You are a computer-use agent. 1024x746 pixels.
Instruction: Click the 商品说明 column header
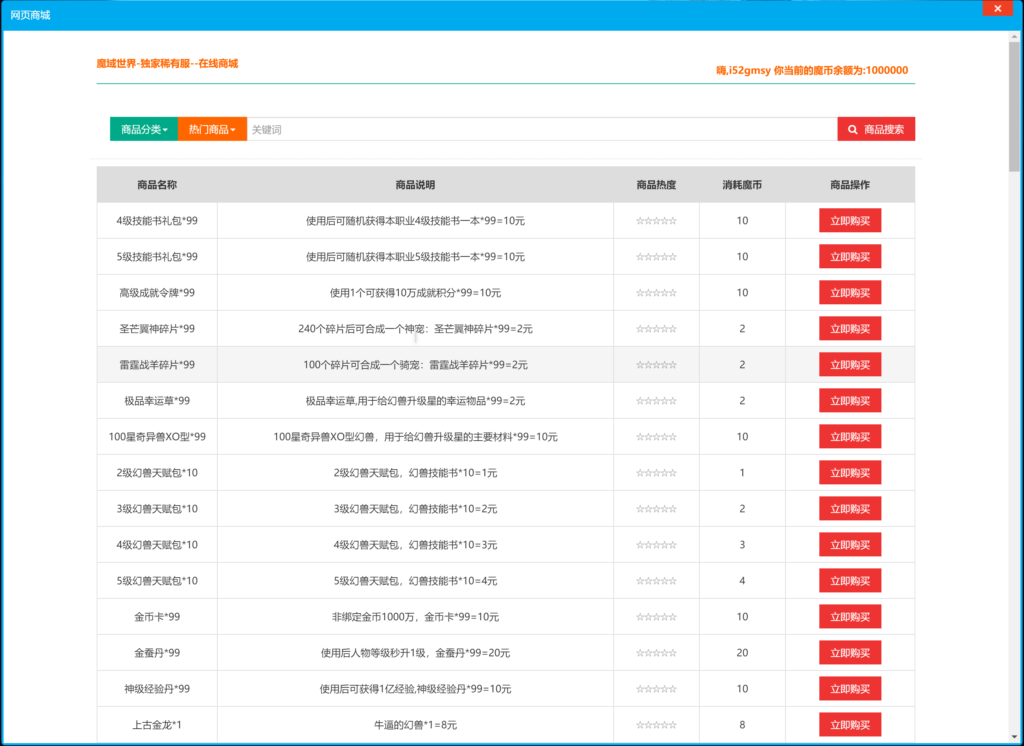tap(415, 185)
